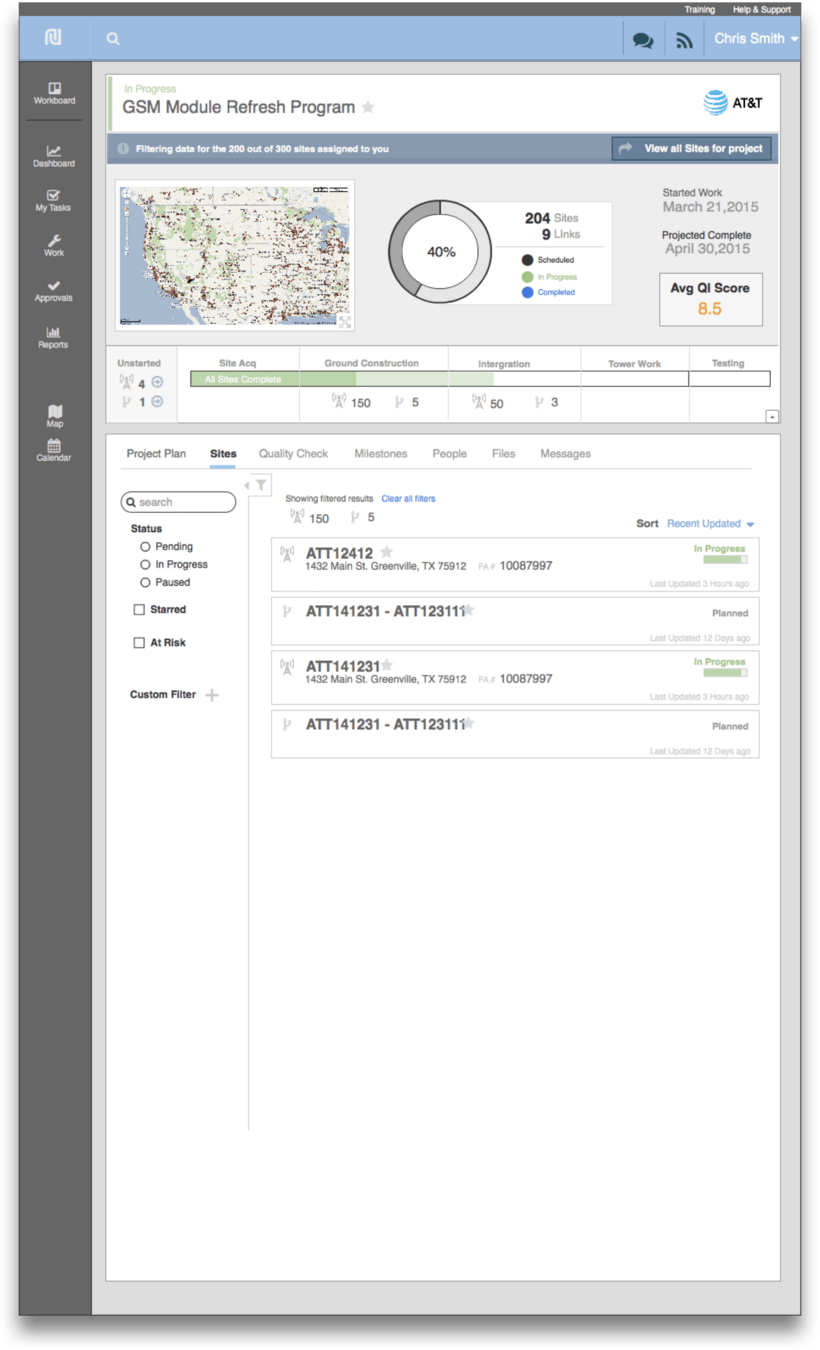This screenshot has width=820, height=1350.
Task: Switch to the Files tab
Action: (504, 454)
